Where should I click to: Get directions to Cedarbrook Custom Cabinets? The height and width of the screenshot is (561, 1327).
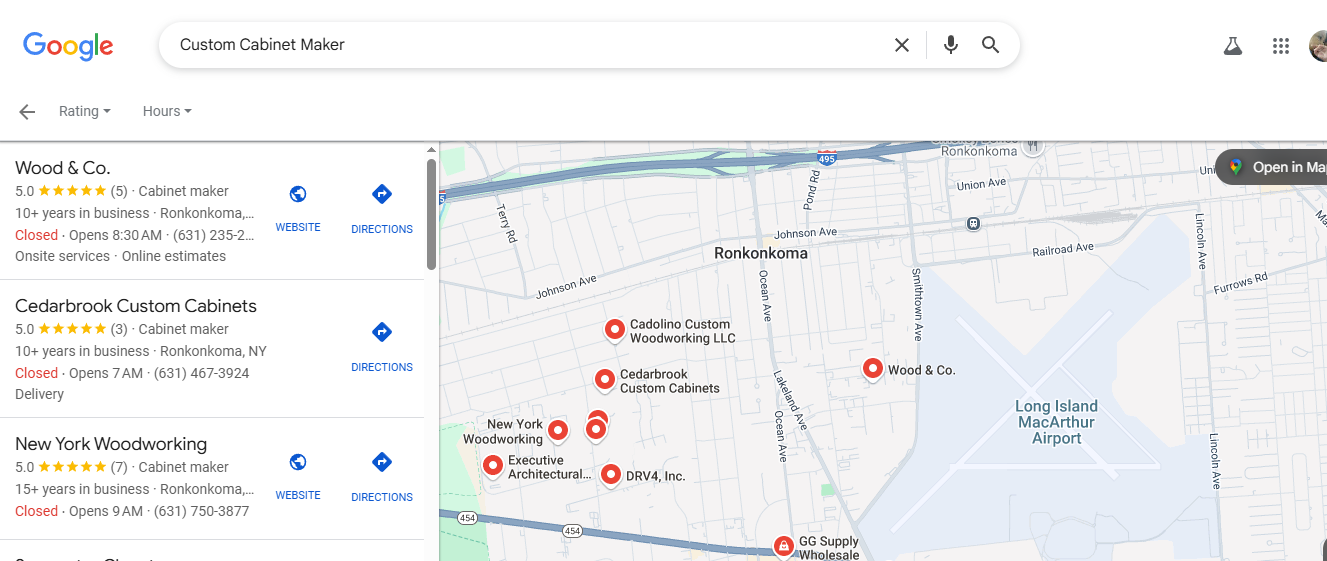[382, 332]
